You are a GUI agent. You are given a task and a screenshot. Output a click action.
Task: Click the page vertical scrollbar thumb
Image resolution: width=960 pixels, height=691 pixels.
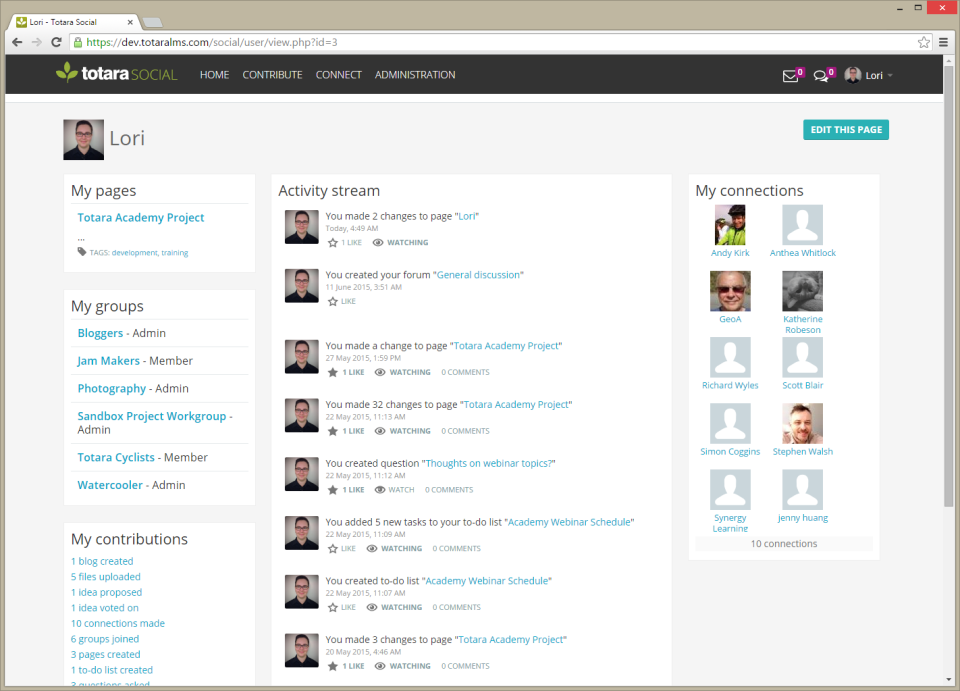pyautogui.click(x=948, y=286)
